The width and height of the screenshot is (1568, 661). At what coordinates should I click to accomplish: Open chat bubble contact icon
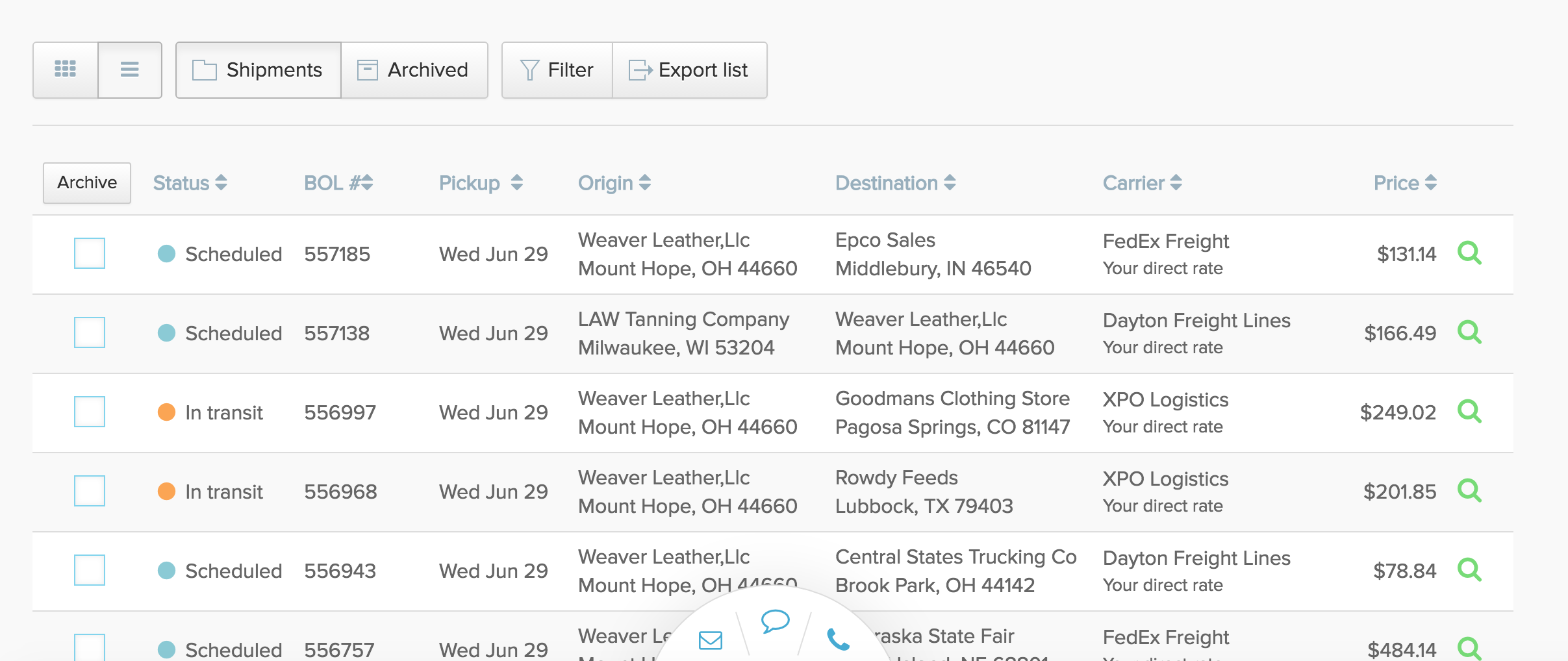click(x=775, y=621)
